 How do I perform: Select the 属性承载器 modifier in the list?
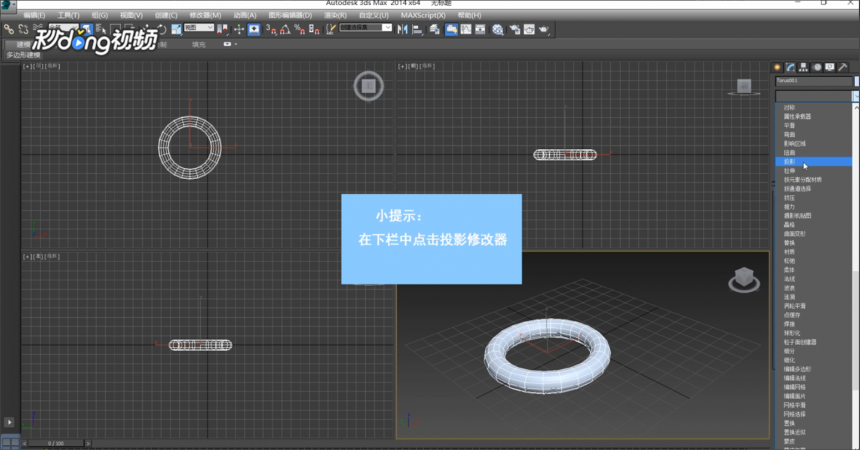pos(797,116)
